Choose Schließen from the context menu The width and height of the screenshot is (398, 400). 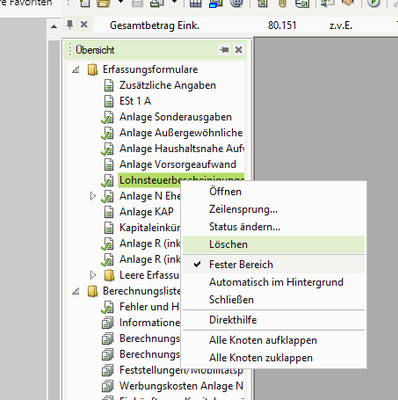(x=274, y=300)
